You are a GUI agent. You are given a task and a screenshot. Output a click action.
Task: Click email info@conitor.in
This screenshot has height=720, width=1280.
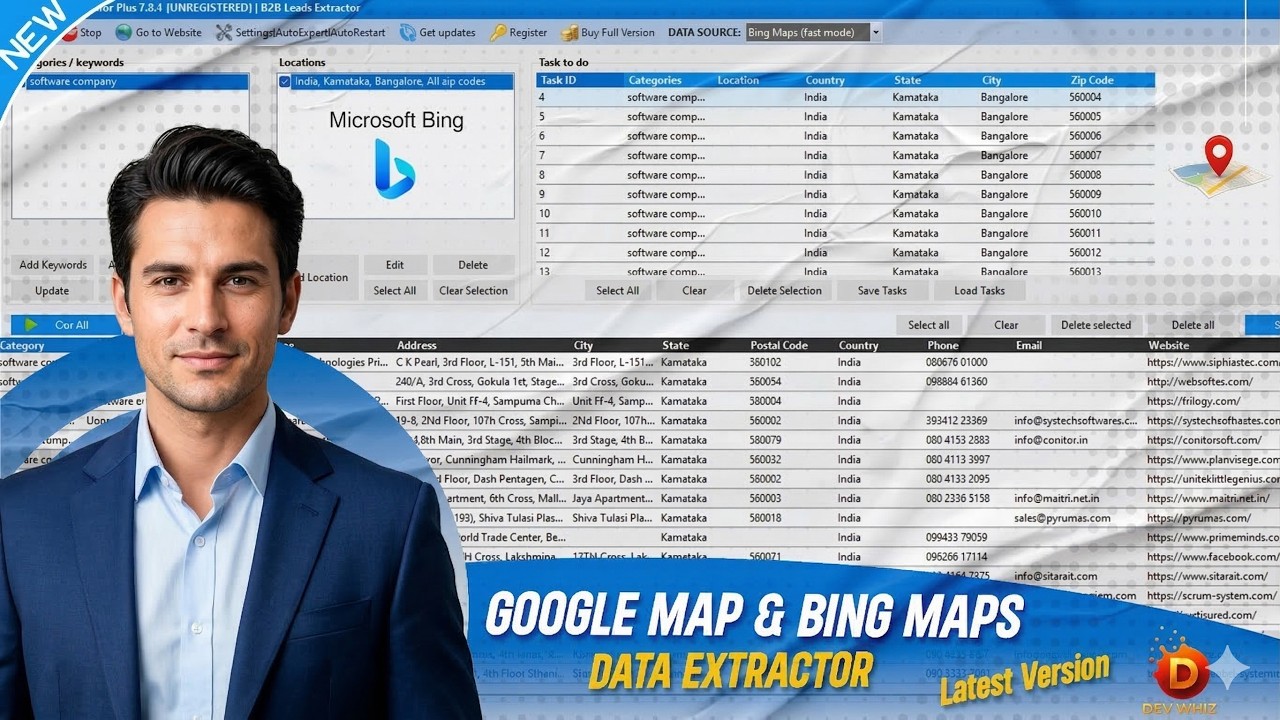(x=1051, y=440)
